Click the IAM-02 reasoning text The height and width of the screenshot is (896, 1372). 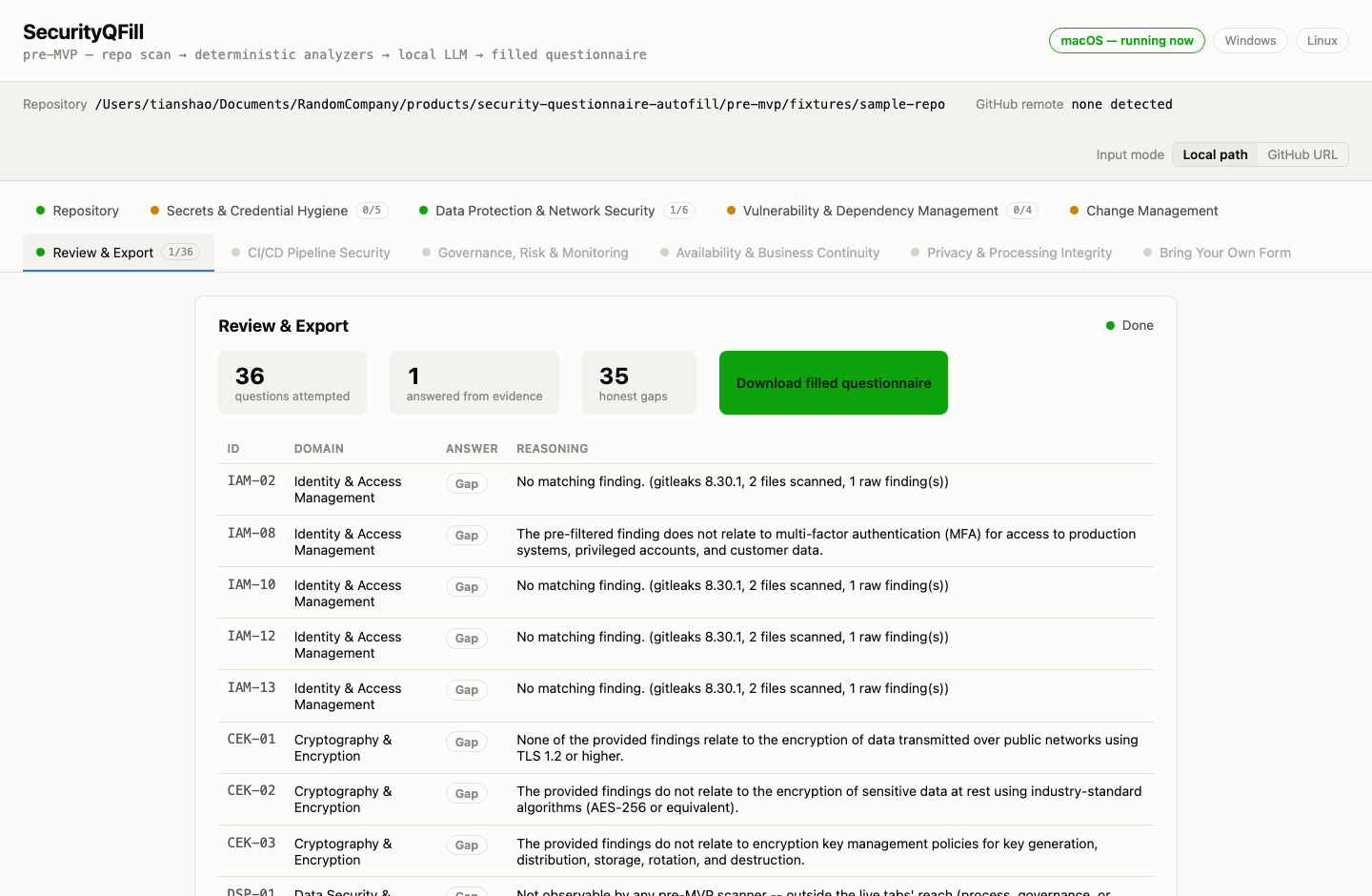click(x=733, y=481)
